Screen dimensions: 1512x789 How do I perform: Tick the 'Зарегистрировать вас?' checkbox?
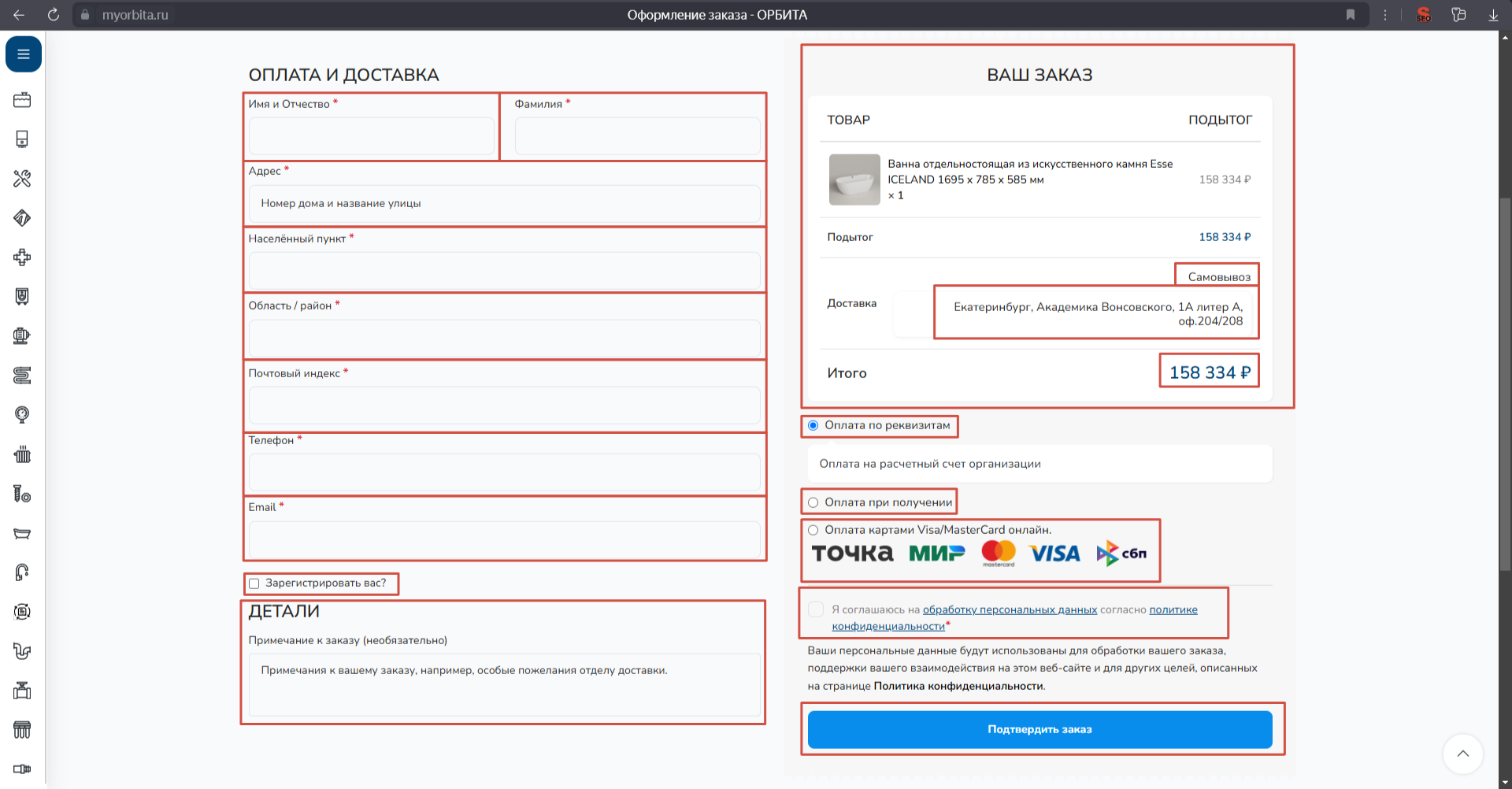pos(254,583)
